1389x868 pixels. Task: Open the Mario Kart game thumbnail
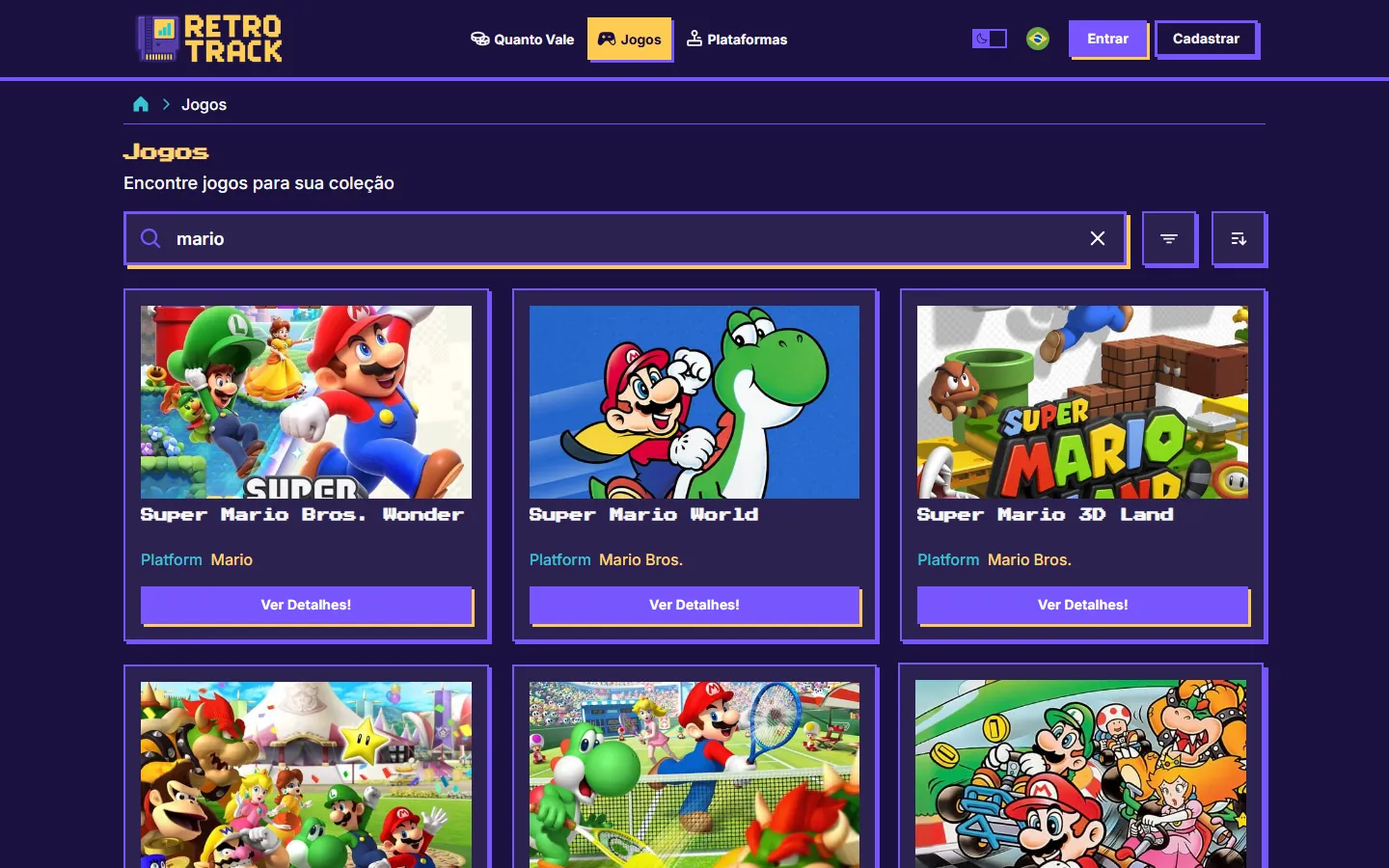point(1080,773)
